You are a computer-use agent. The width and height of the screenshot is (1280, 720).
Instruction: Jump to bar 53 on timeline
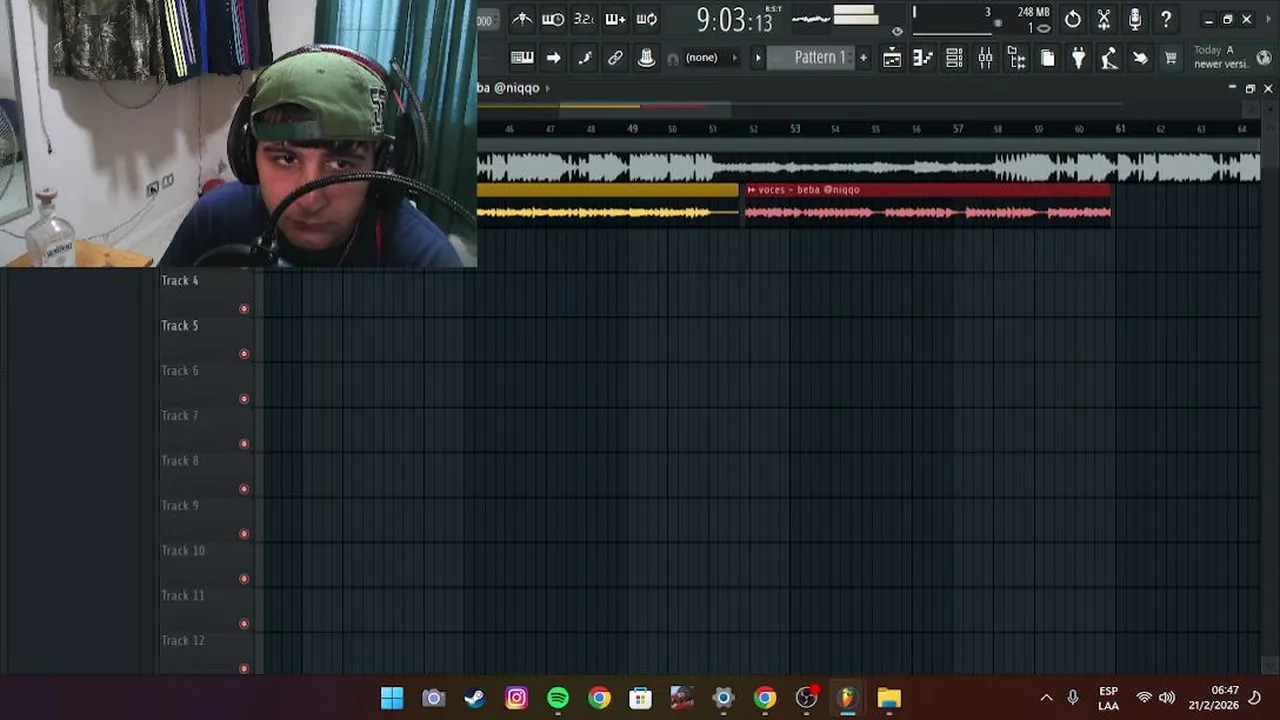[795, 129]
